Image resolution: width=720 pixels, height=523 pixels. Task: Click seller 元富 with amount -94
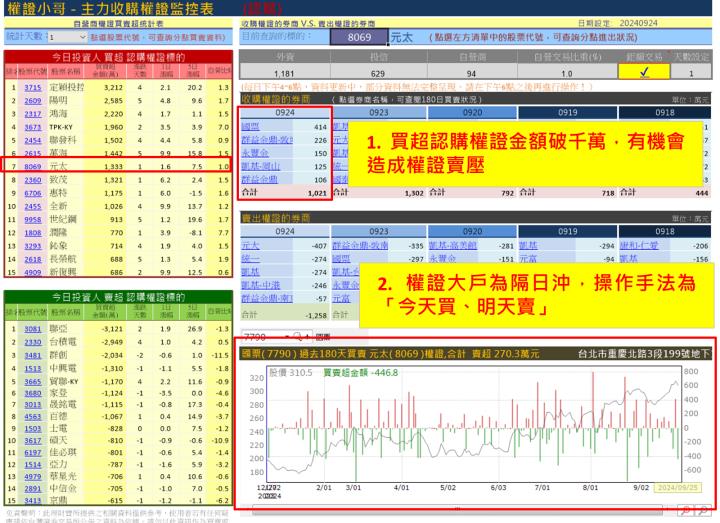529,259
